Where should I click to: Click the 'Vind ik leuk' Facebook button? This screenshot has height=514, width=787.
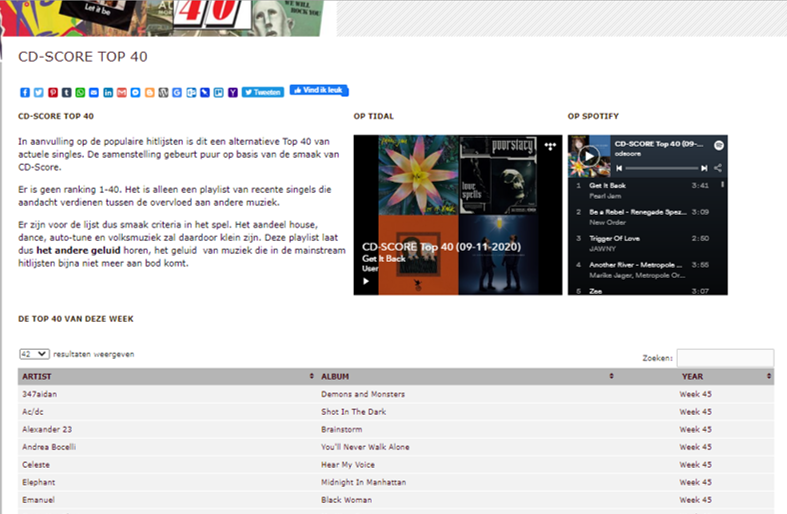(x=319, y=90)
